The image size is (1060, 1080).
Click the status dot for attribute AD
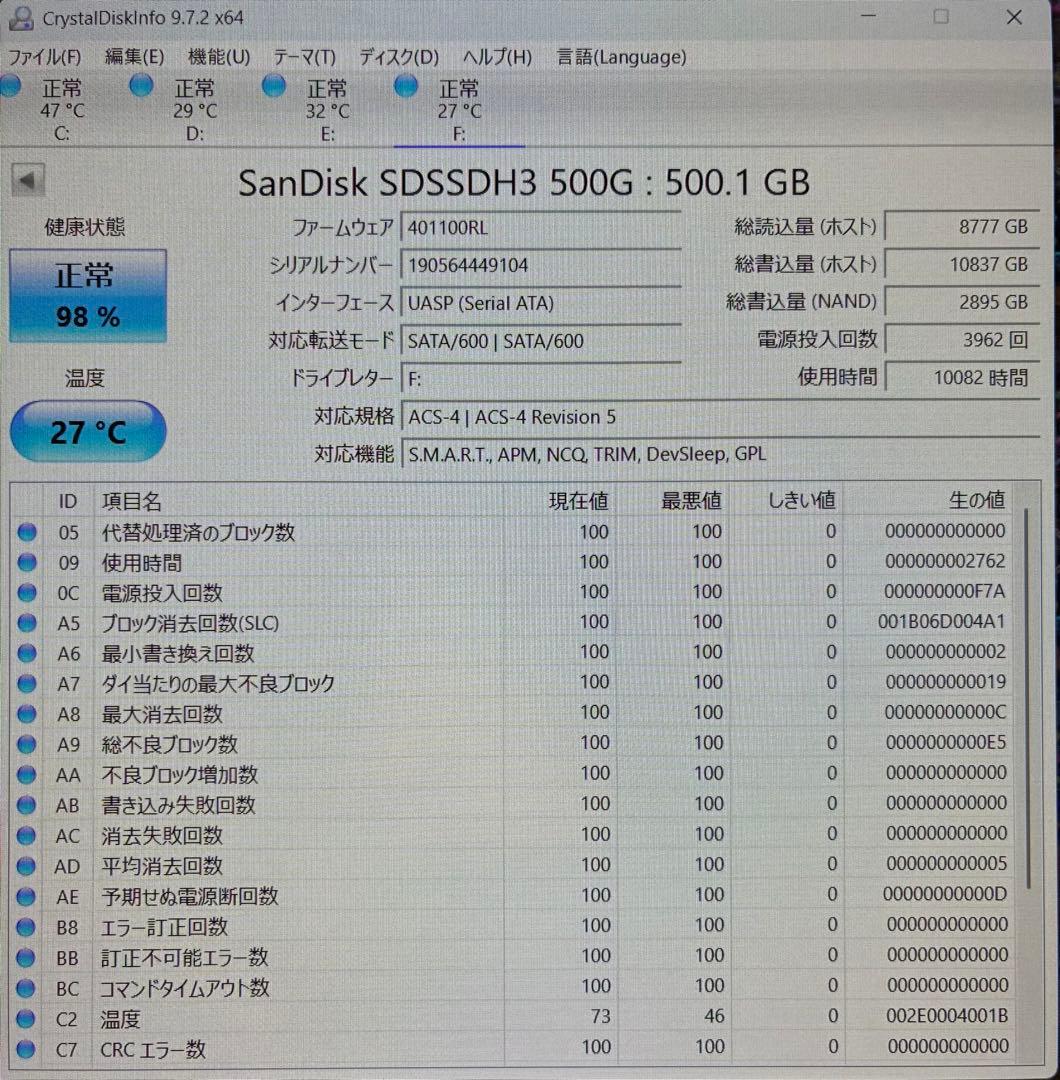tap(26, 866)
